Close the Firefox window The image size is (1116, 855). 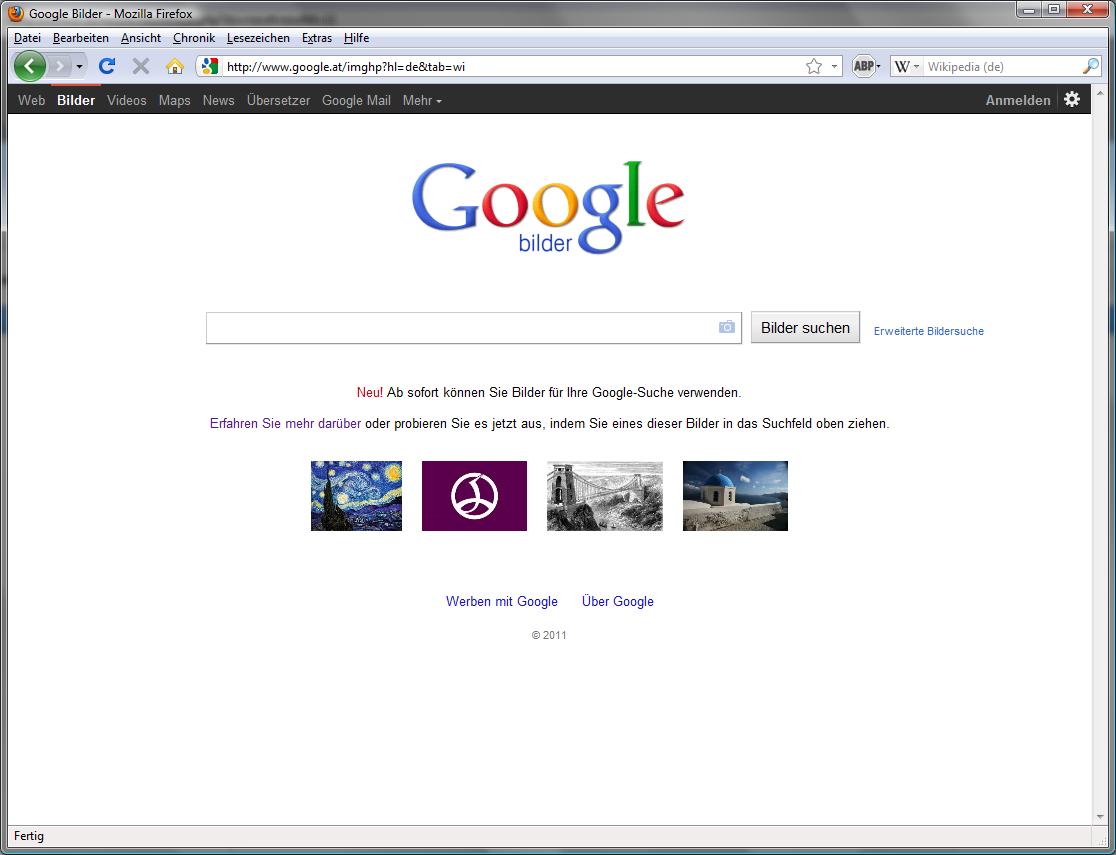click(1088, 9)
